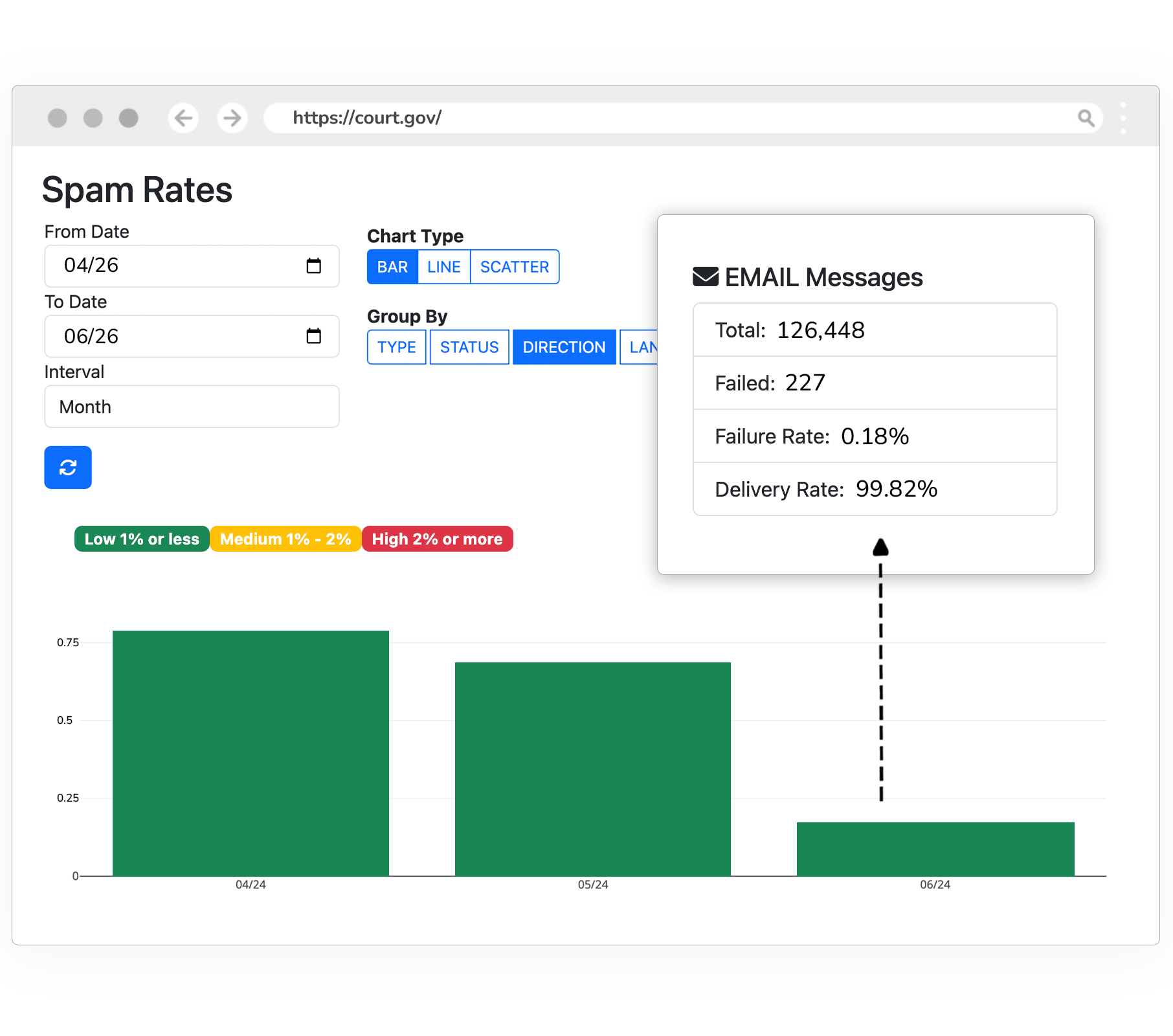Click the browser back arrow
The image size is (1173, 1036).
click(183, 118)
